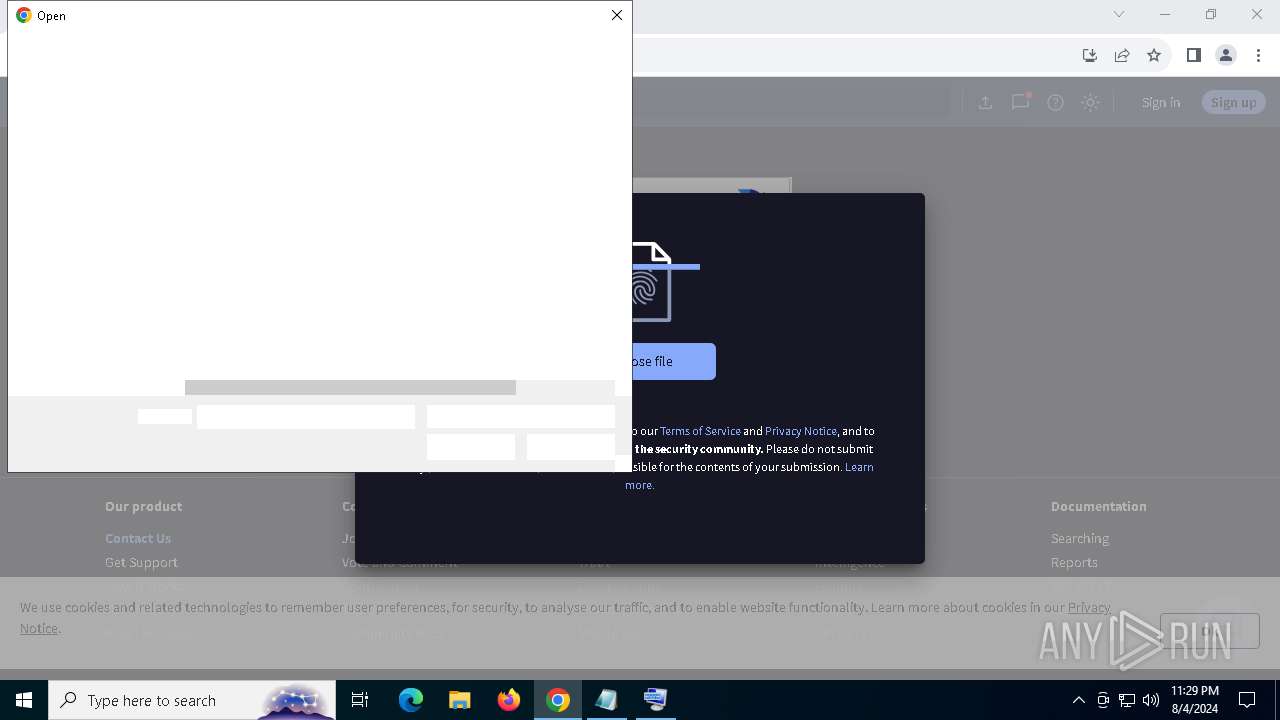The height and width of the screenshot is (720, 1280).
Task: Close the Open file dialog
Action: pyautogui.click(x=616, y=15)
